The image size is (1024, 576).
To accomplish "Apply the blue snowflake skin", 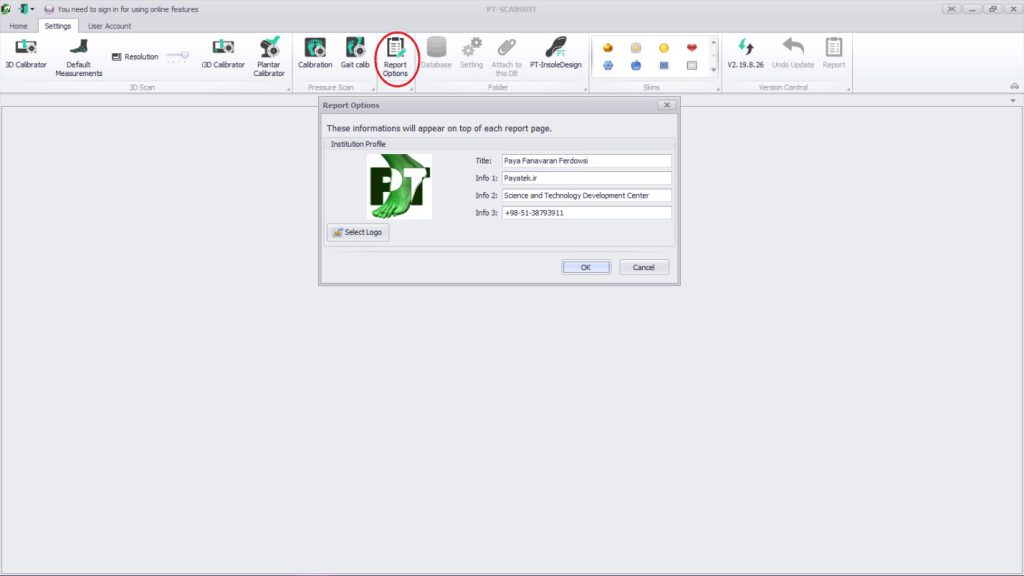I will (607, 65).
